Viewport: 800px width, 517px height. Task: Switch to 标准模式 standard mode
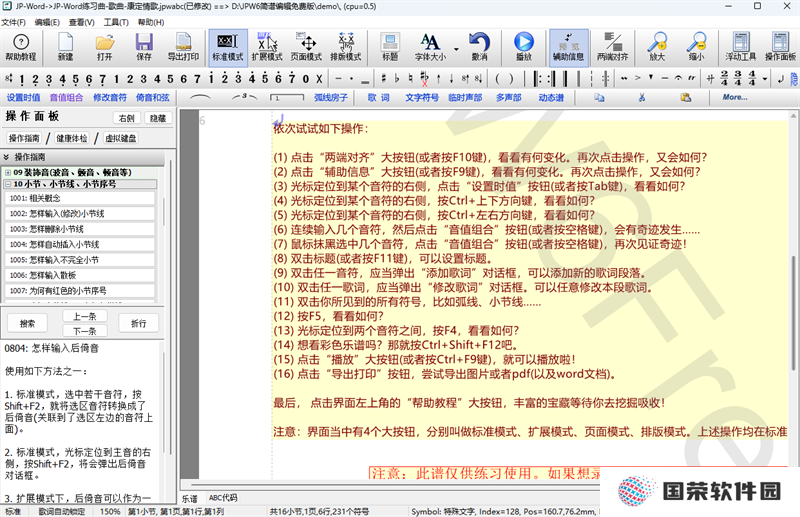click(x=228, y=47)
